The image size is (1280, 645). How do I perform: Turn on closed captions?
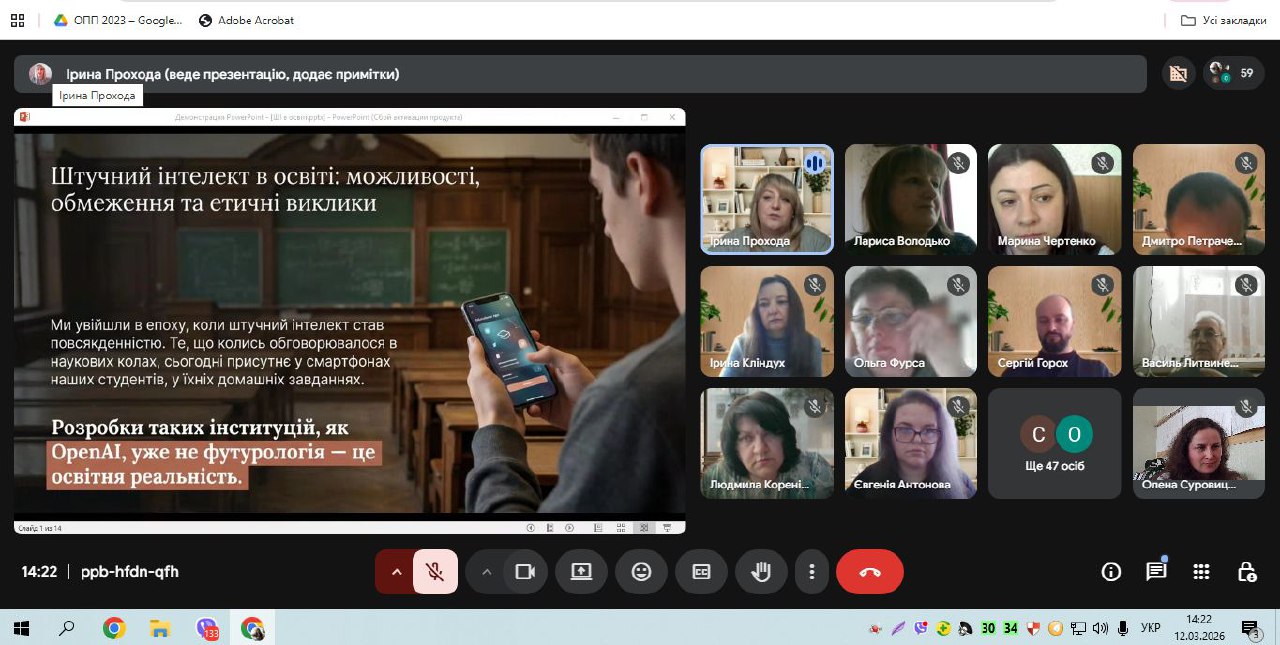(701, 572)
